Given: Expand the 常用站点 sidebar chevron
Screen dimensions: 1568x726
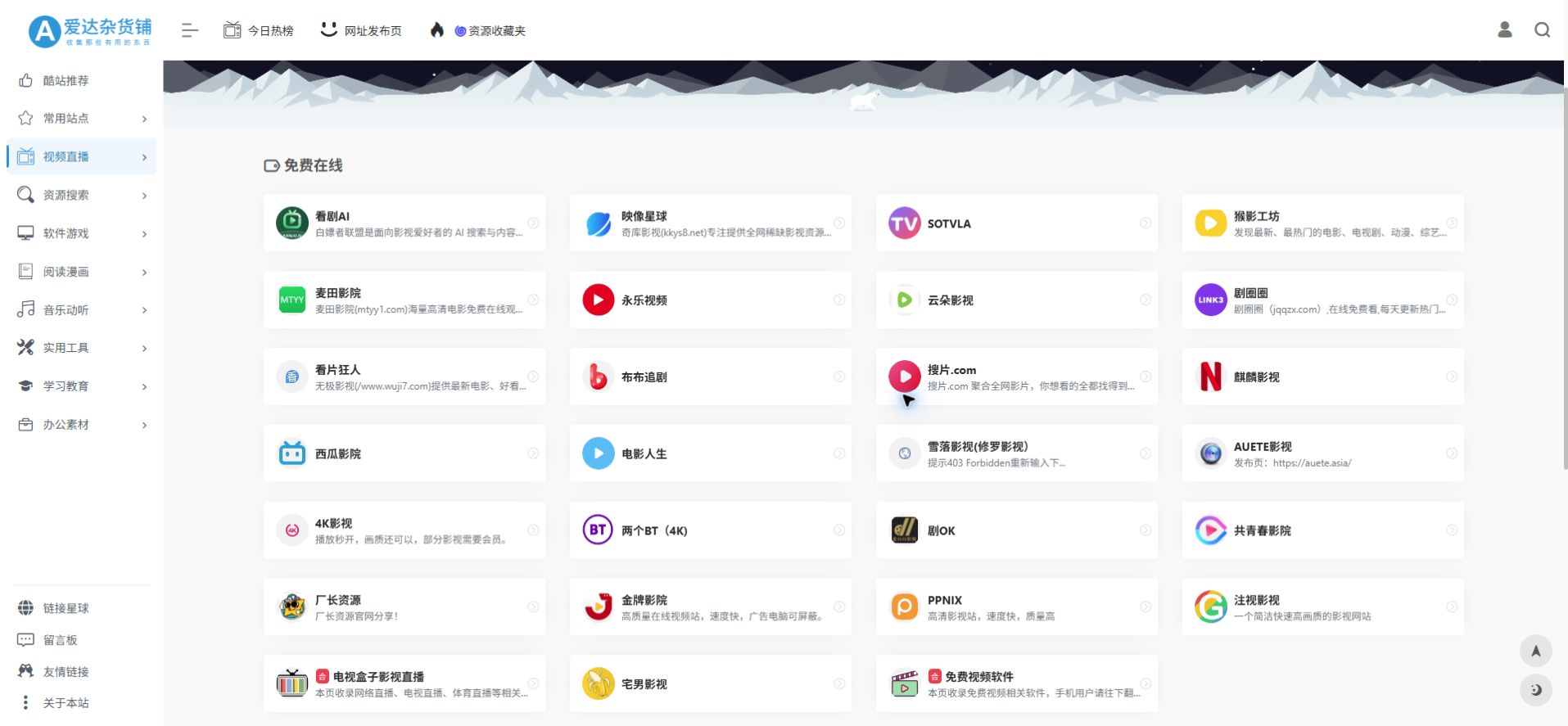Looking at the screenshot, I should (x=144, y=119).
